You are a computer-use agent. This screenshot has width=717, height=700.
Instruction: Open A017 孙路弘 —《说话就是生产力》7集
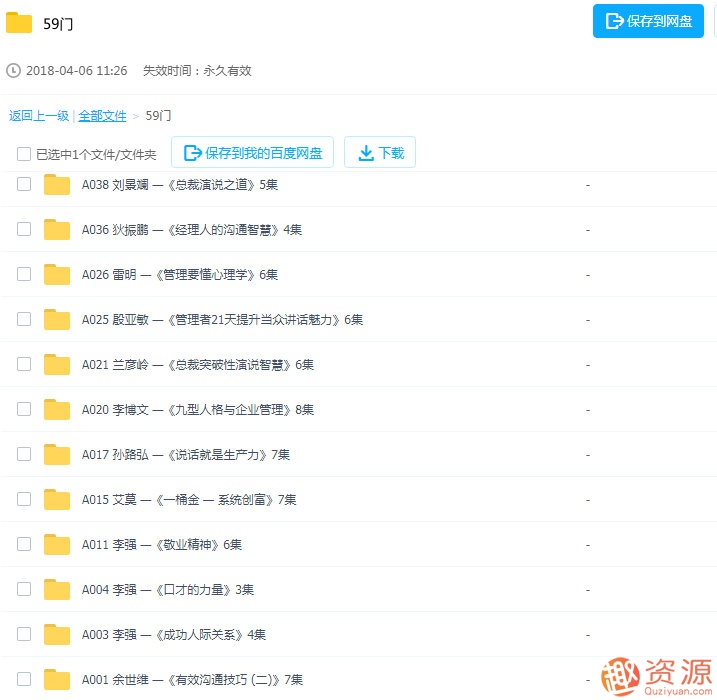[x=186, y=454]
